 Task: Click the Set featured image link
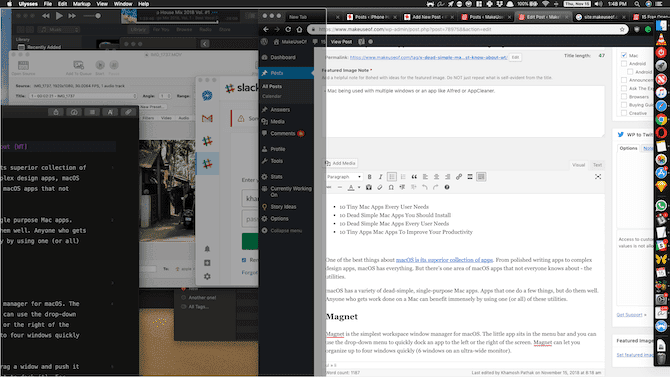click(635, 355)
